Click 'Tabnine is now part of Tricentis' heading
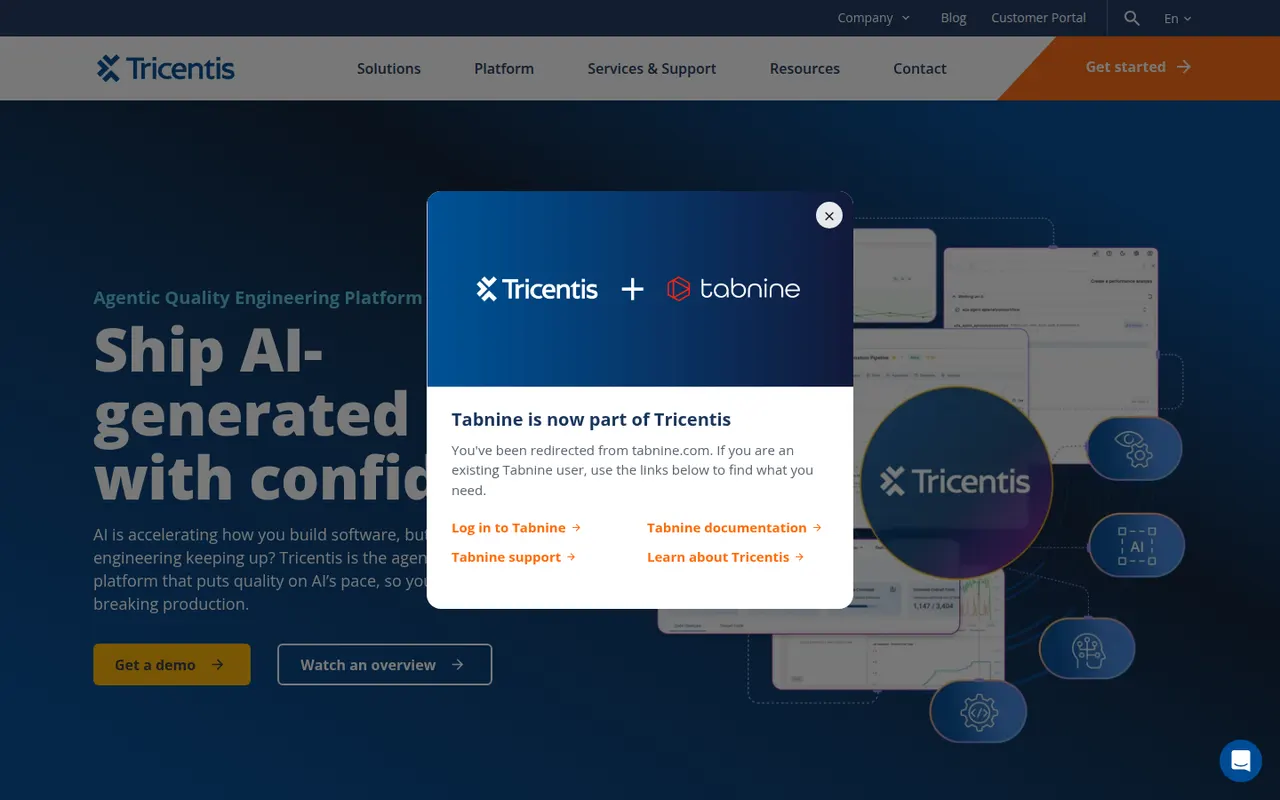Image resolution: width=1280 pixels, height=800 pixels. [591, 420]
